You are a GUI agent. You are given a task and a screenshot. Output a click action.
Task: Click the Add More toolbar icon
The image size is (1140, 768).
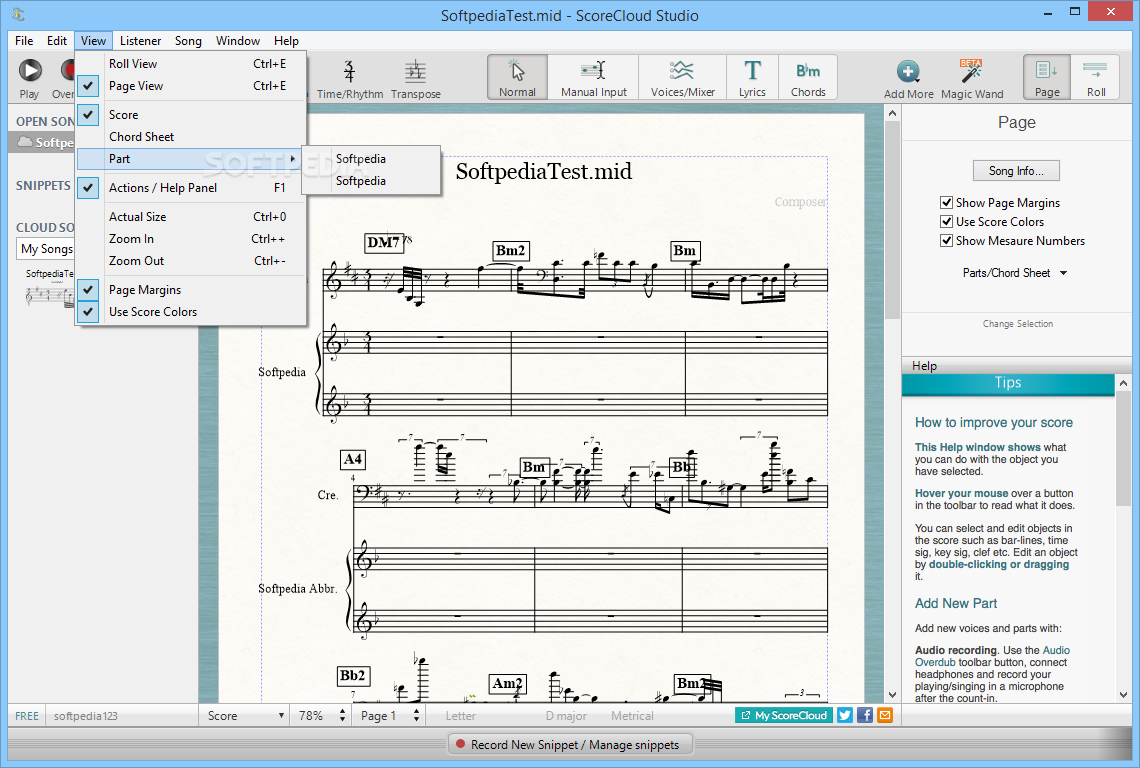pyautogui.click(x=908, y=79)
